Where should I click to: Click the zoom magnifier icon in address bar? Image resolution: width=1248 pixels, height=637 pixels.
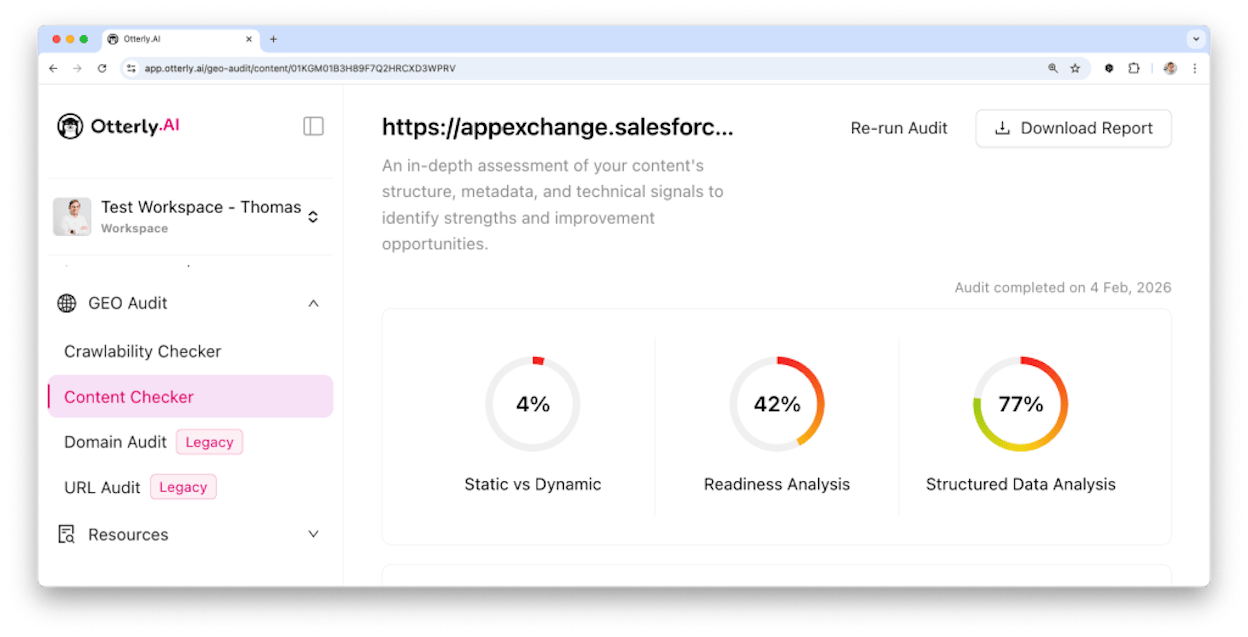(1053, 68)
